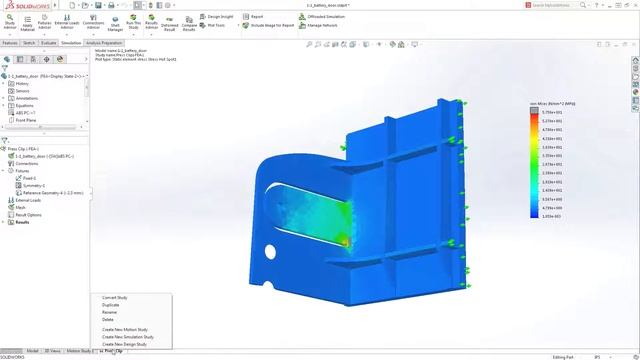The height and width of the screenshot is (360, 640).
Task: Open the Plot Tools option
Action: (x=213, y=25)
